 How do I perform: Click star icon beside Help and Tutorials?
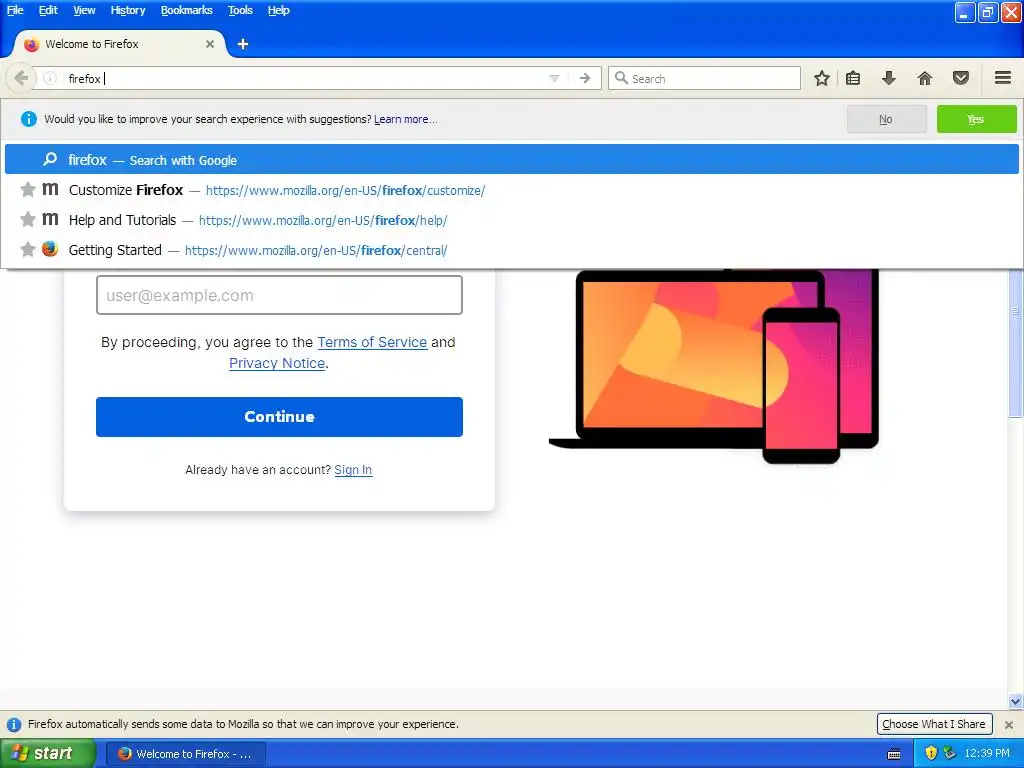[27, 219]
